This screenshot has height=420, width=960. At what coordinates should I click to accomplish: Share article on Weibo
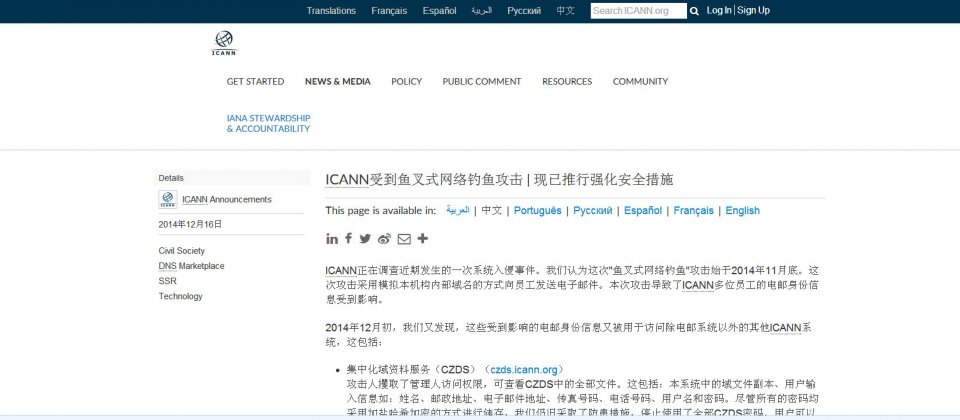pos(384,239)
